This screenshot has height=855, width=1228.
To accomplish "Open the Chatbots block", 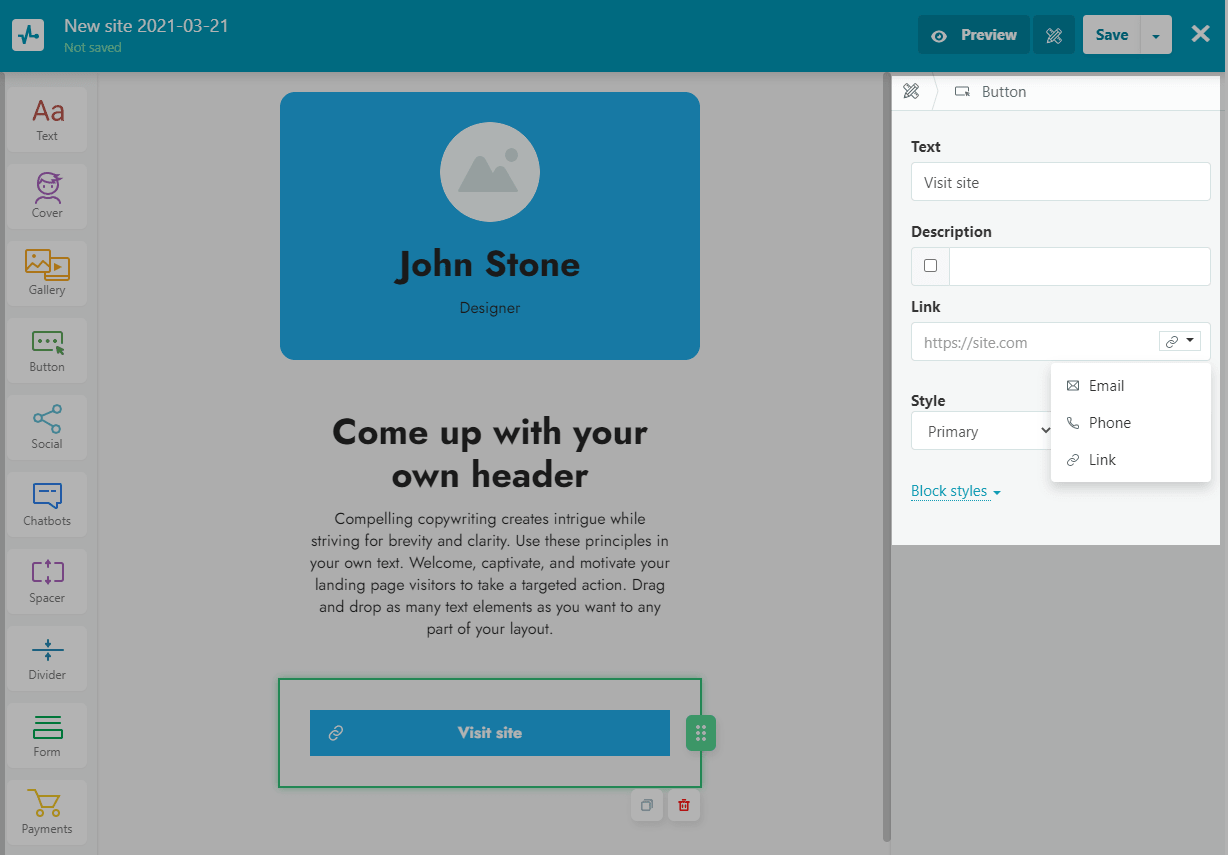I will [47, 503].
